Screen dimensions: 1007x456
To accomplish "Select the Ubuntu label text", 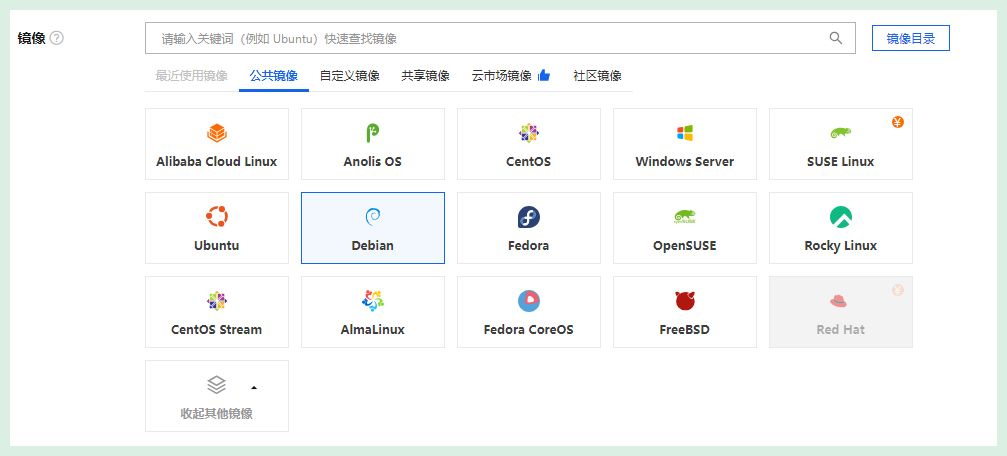I will point(216,245).
